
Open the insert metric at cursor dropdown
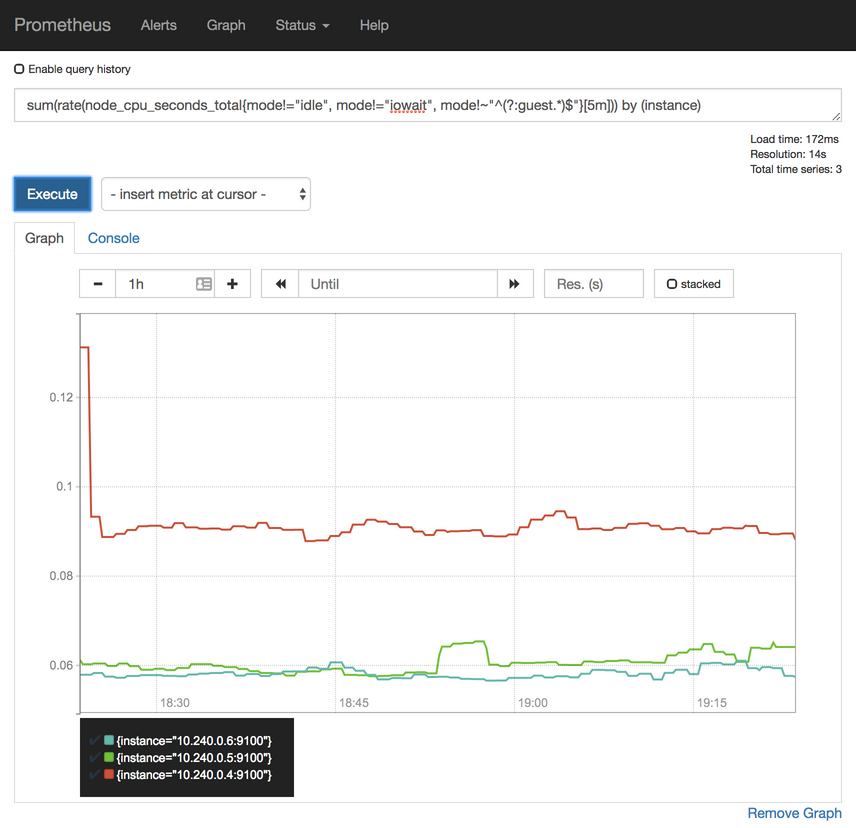click(x=205, y=194)
